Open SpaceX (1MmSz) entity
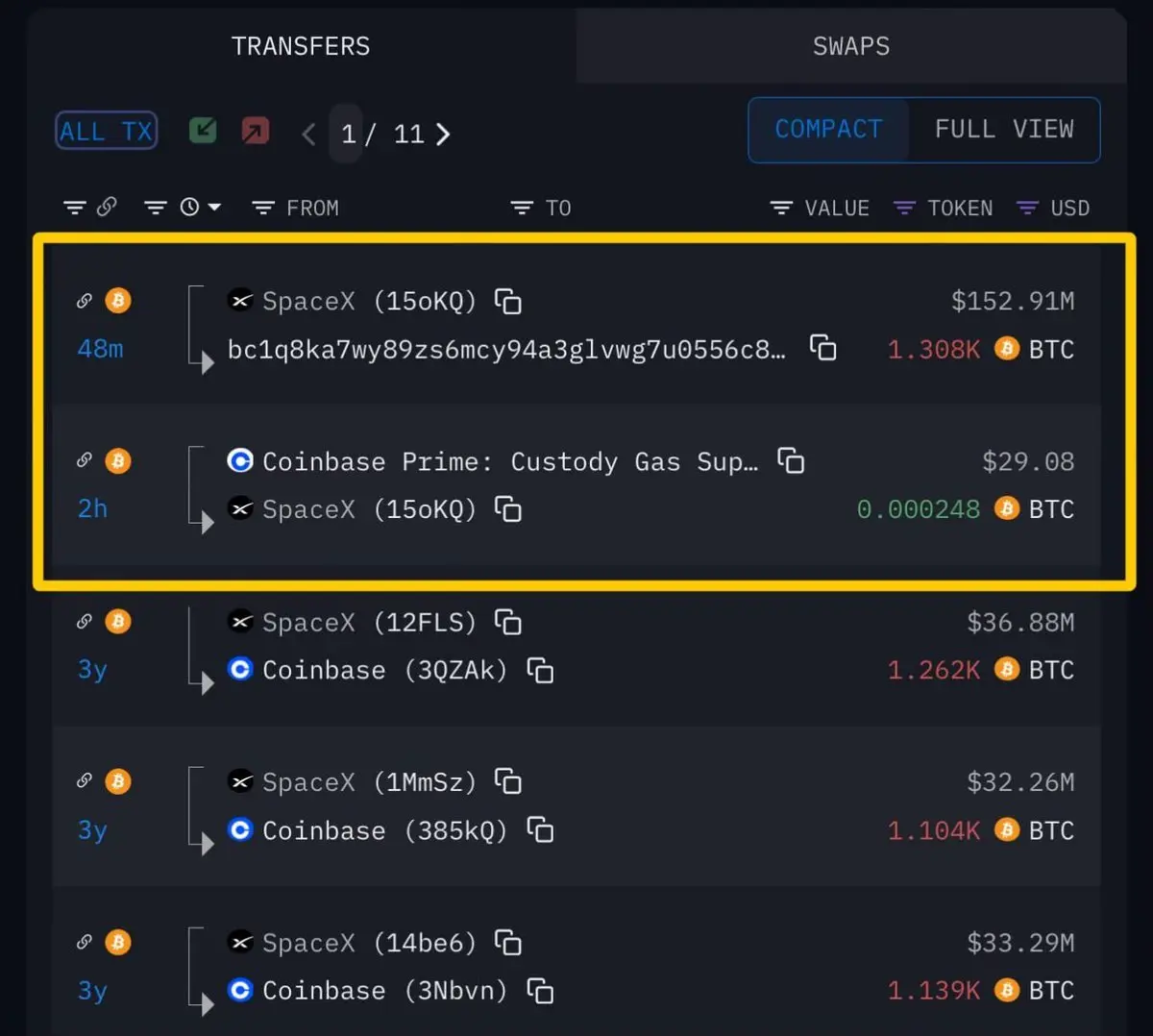The image size is (1153, 1036). (352, 782)
